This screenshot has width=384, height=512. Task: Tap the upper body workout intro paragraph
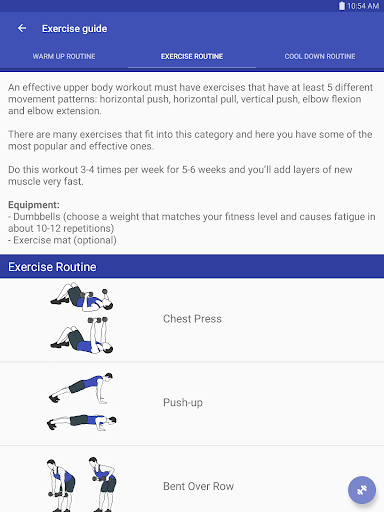(191, 99)
